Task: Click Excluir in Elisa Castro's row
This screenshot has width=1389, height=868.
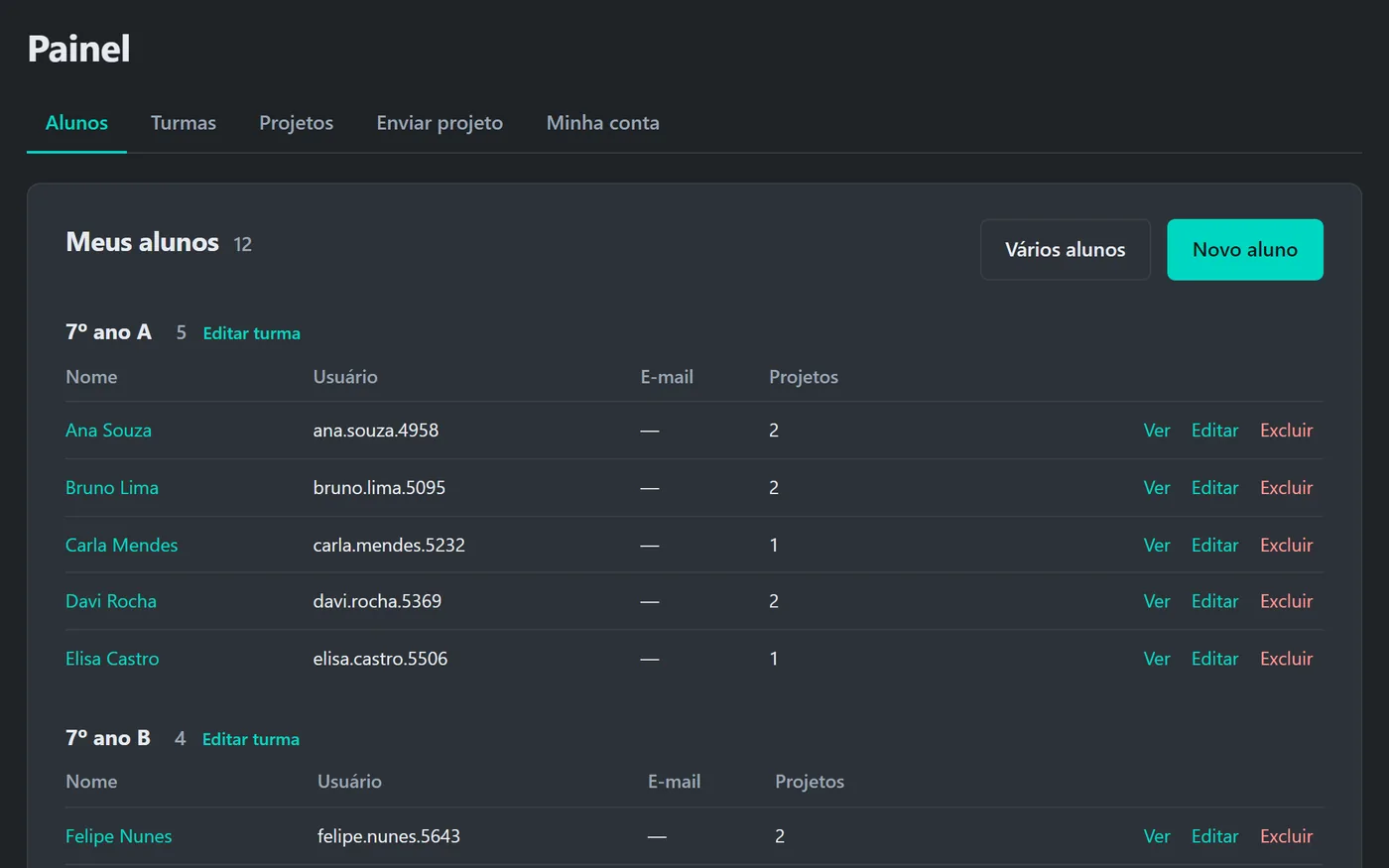Action: click(1286, 659)
